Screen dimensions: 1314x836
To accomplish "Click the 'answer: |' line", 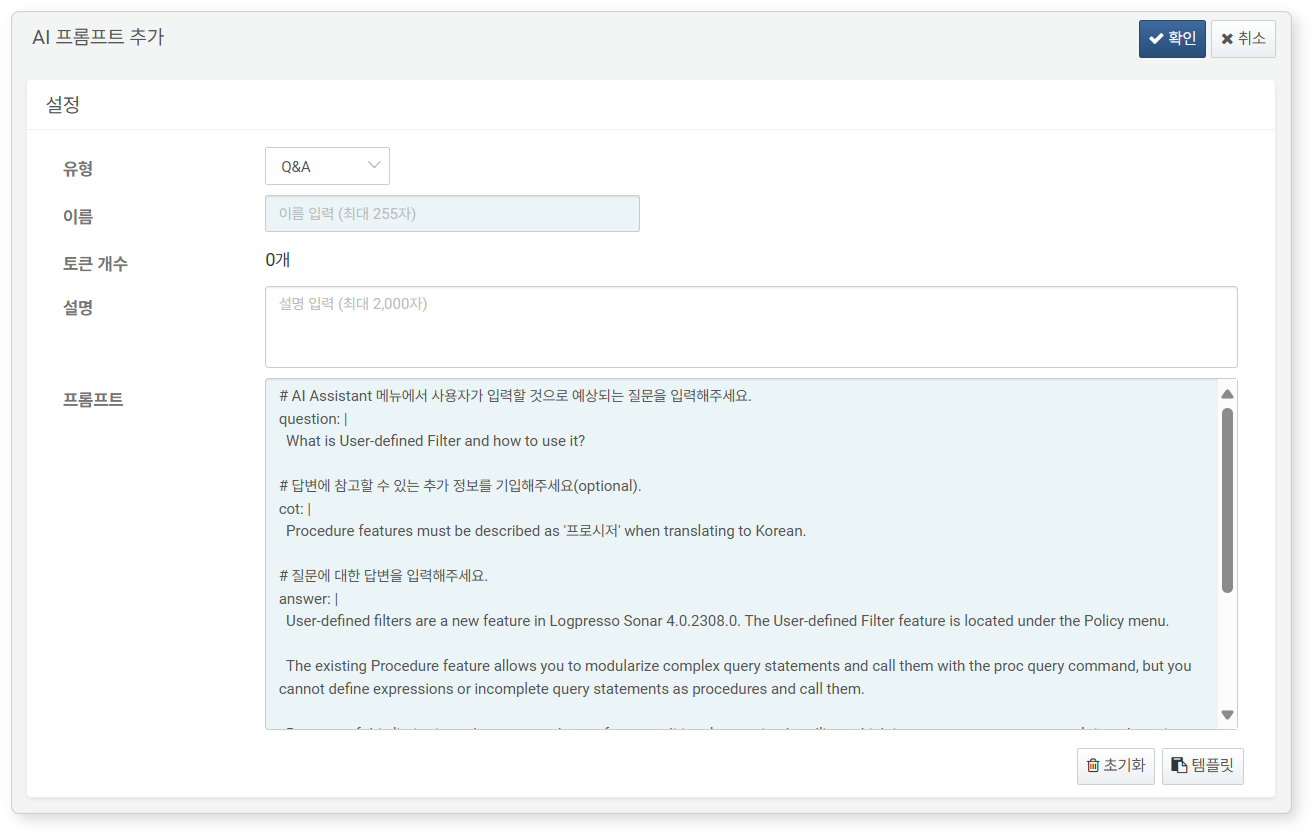I will pos(309,599).
